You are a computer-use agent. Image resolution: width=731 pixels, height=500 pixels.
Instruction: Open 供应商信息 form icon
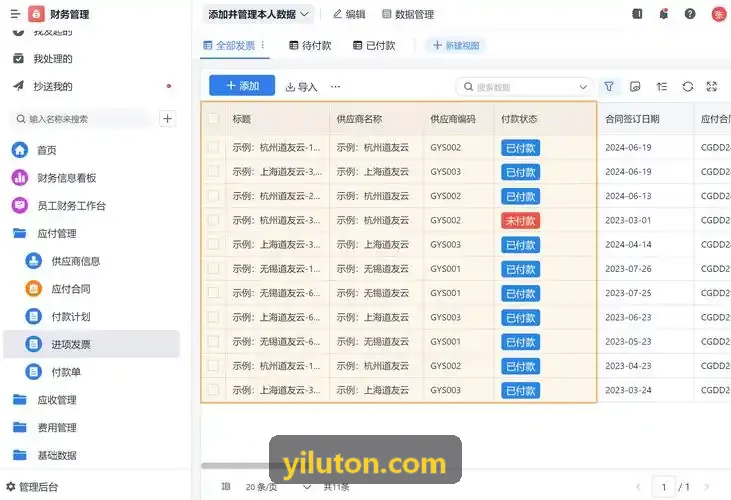pos(34,261)
